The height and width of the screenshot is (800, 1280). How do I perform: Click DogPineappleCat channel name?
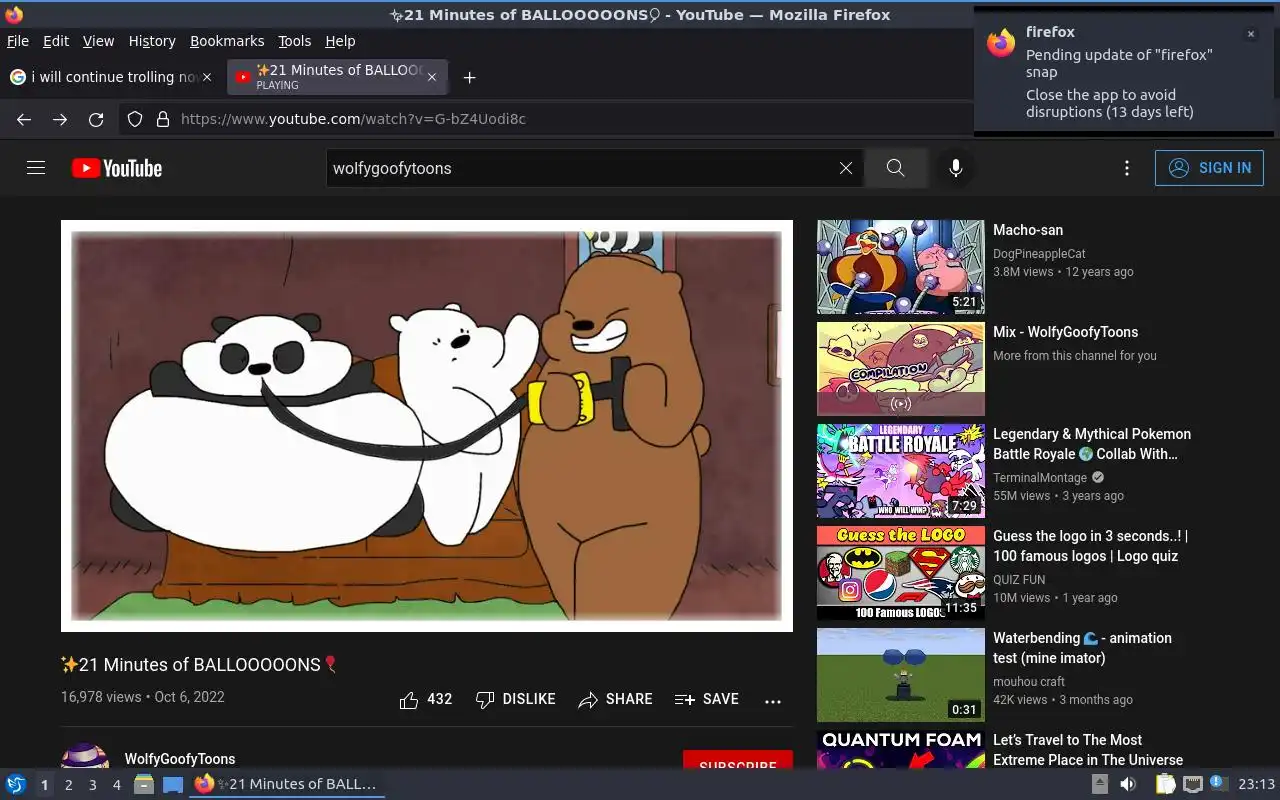pos(1039,254)
